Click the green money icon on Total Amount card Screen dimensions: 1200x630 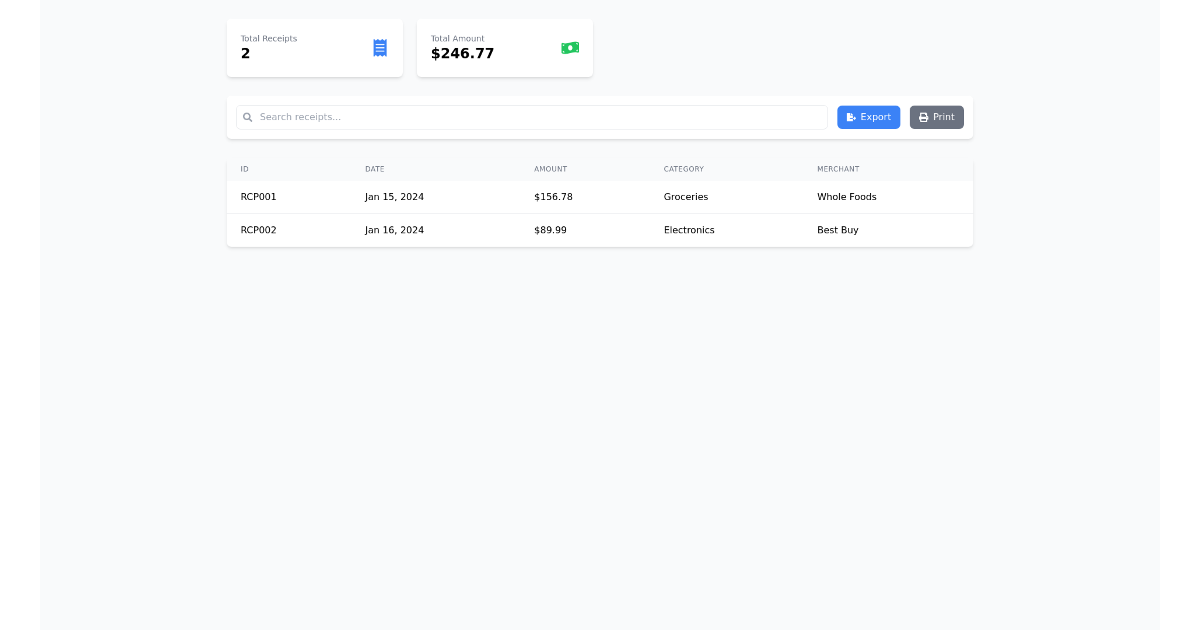(570, 47)
